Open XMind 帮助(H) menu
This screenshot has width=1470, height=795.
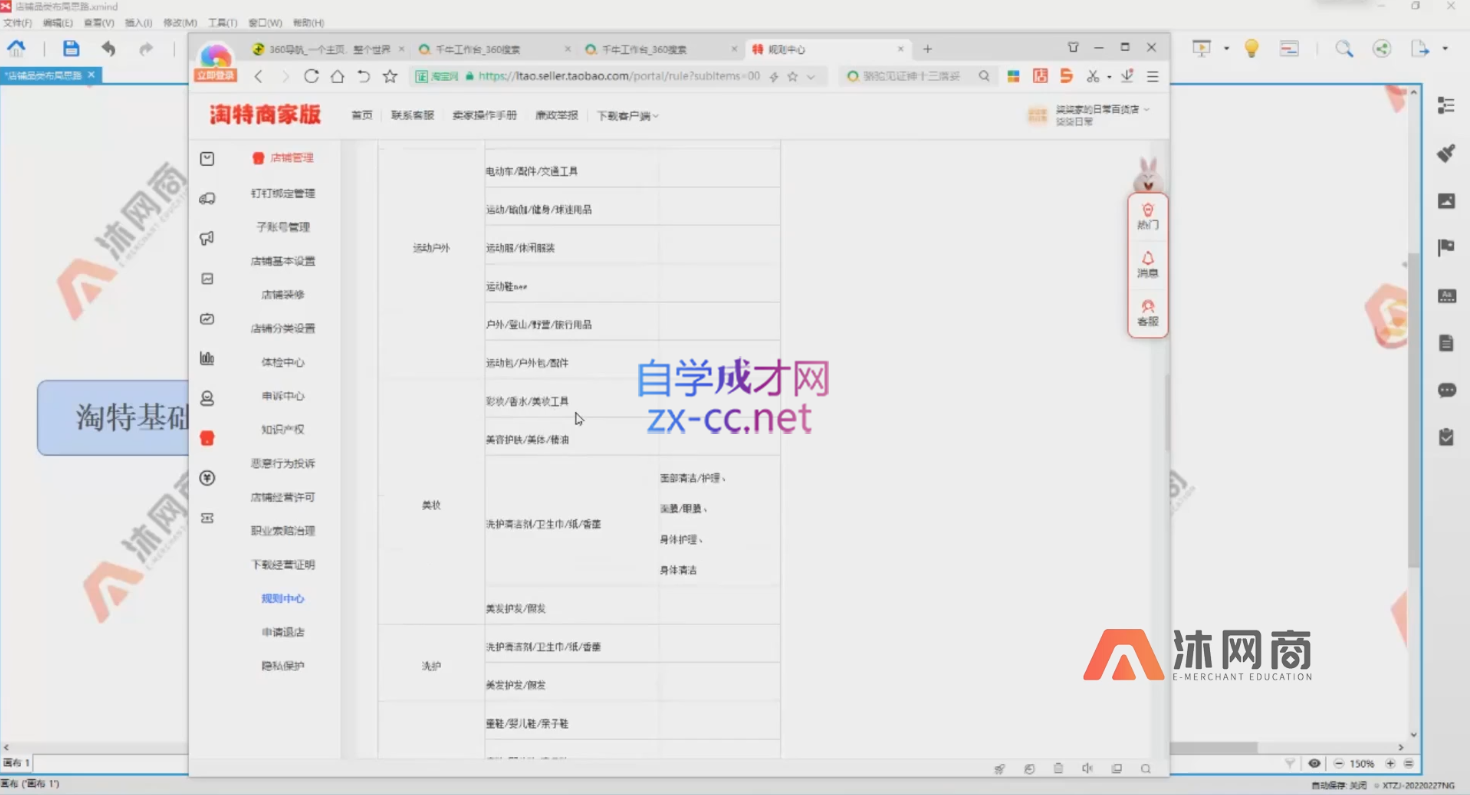tap(307, 22)
